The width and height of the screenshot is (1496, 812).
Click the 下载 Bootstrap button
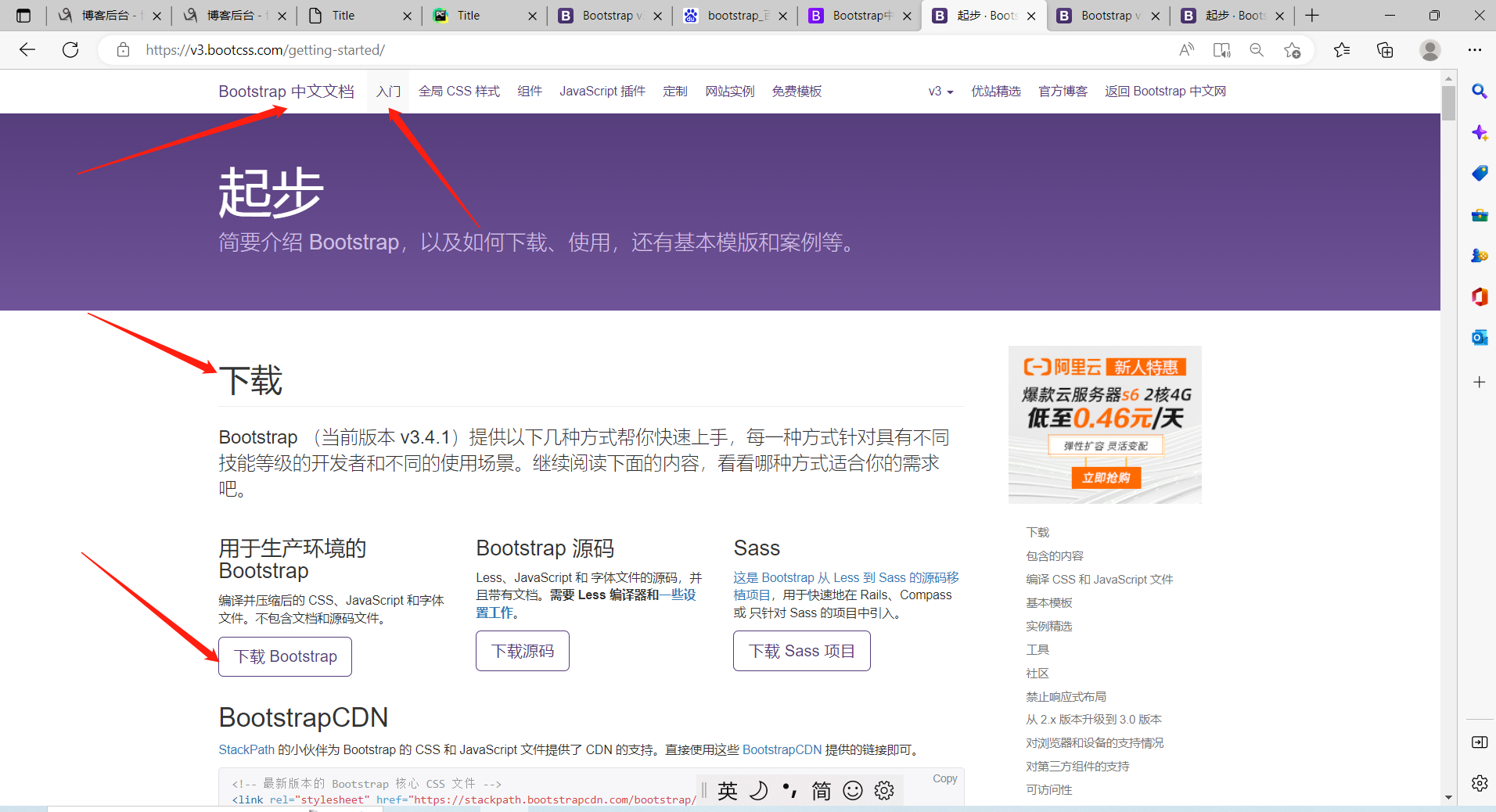pyautogui.click(x=286, y=656)
